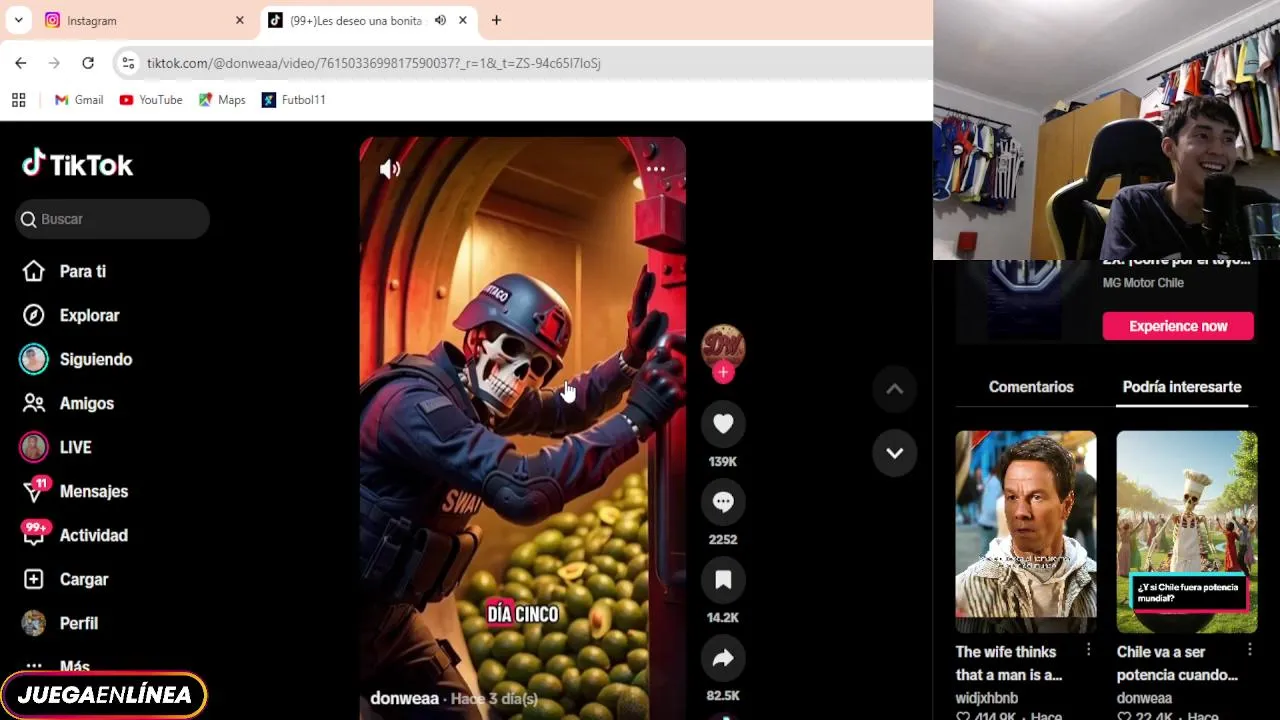Go to previous video with up chevron
The width and height of the screenshot is (1280, 720).
[894, 389]
